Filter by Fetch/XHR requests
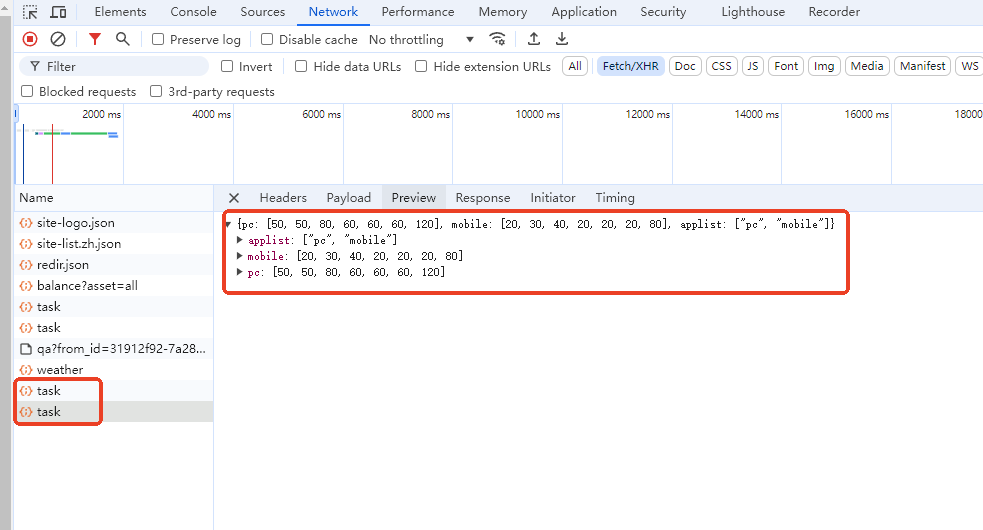The image size is (983, 530). (631, 66)
